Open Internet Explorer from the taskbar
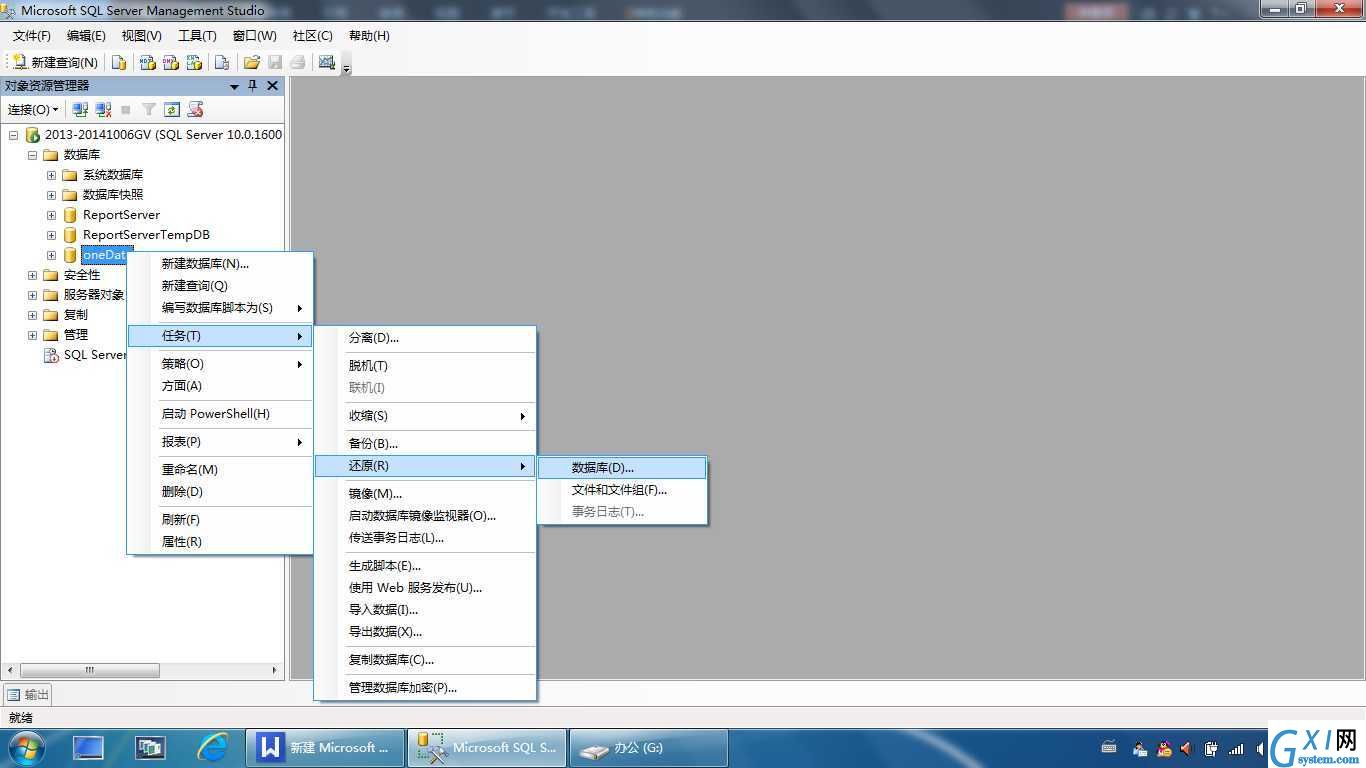This screenshot has width=1366, height=768. point(212,748)
